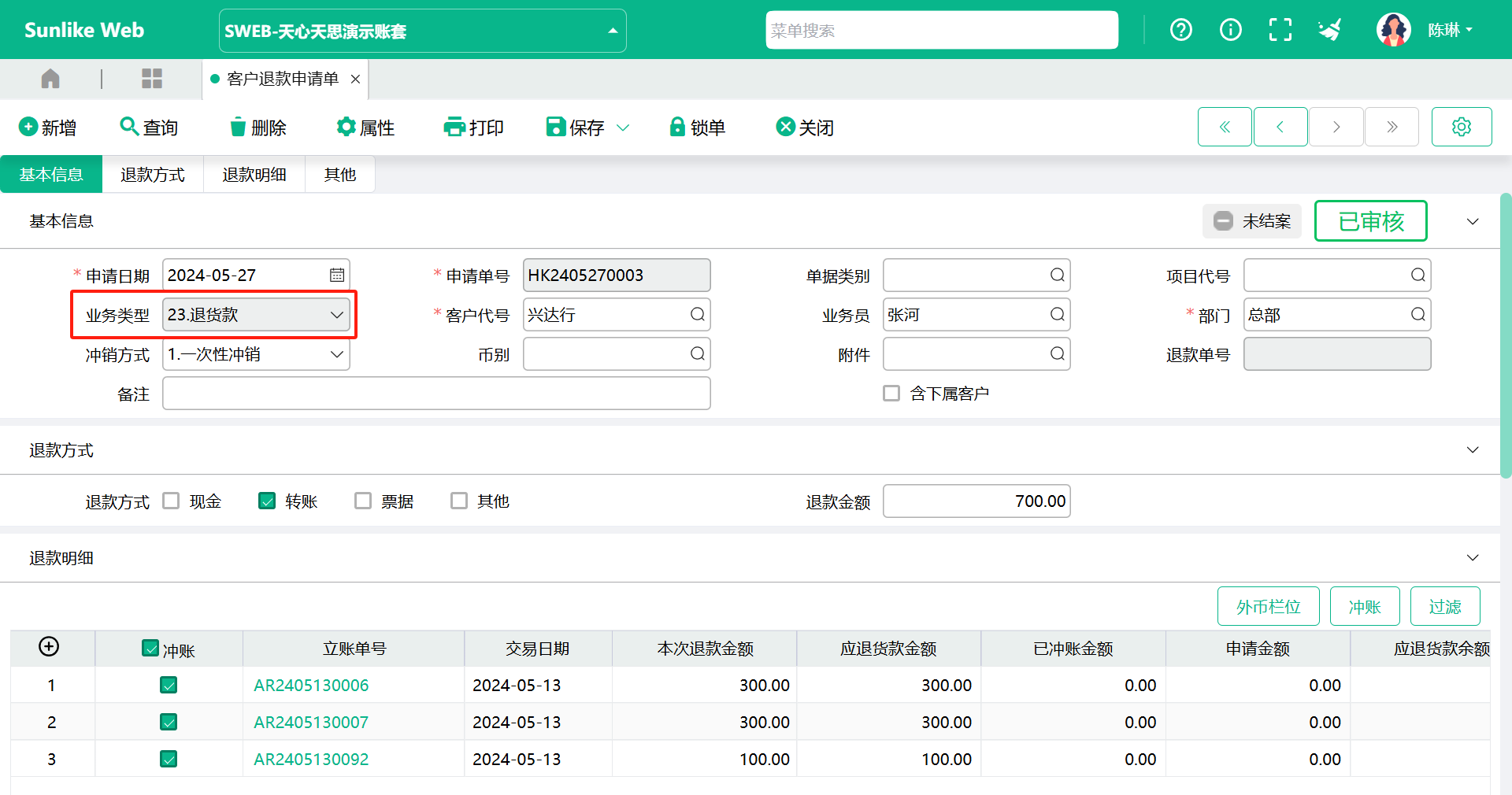Go to first record button
This screenshot has height=795, width=1512.
[1225, 127]
